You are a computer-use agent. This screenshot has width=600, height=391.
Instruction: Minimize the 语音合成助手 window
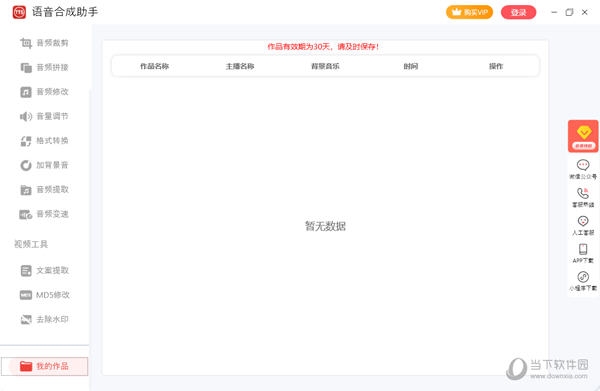[x=554, y=12]
